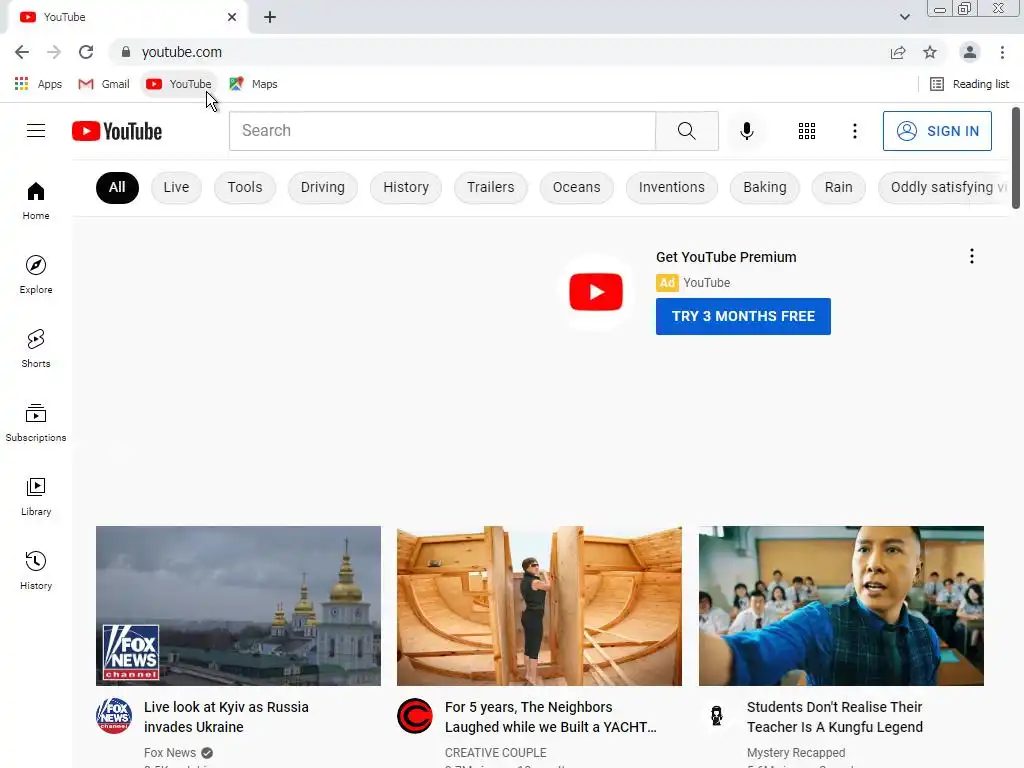Click the lock icon in the address bar
The image size is (1024, 768).
pyautogui.click(x=126, y=52)
